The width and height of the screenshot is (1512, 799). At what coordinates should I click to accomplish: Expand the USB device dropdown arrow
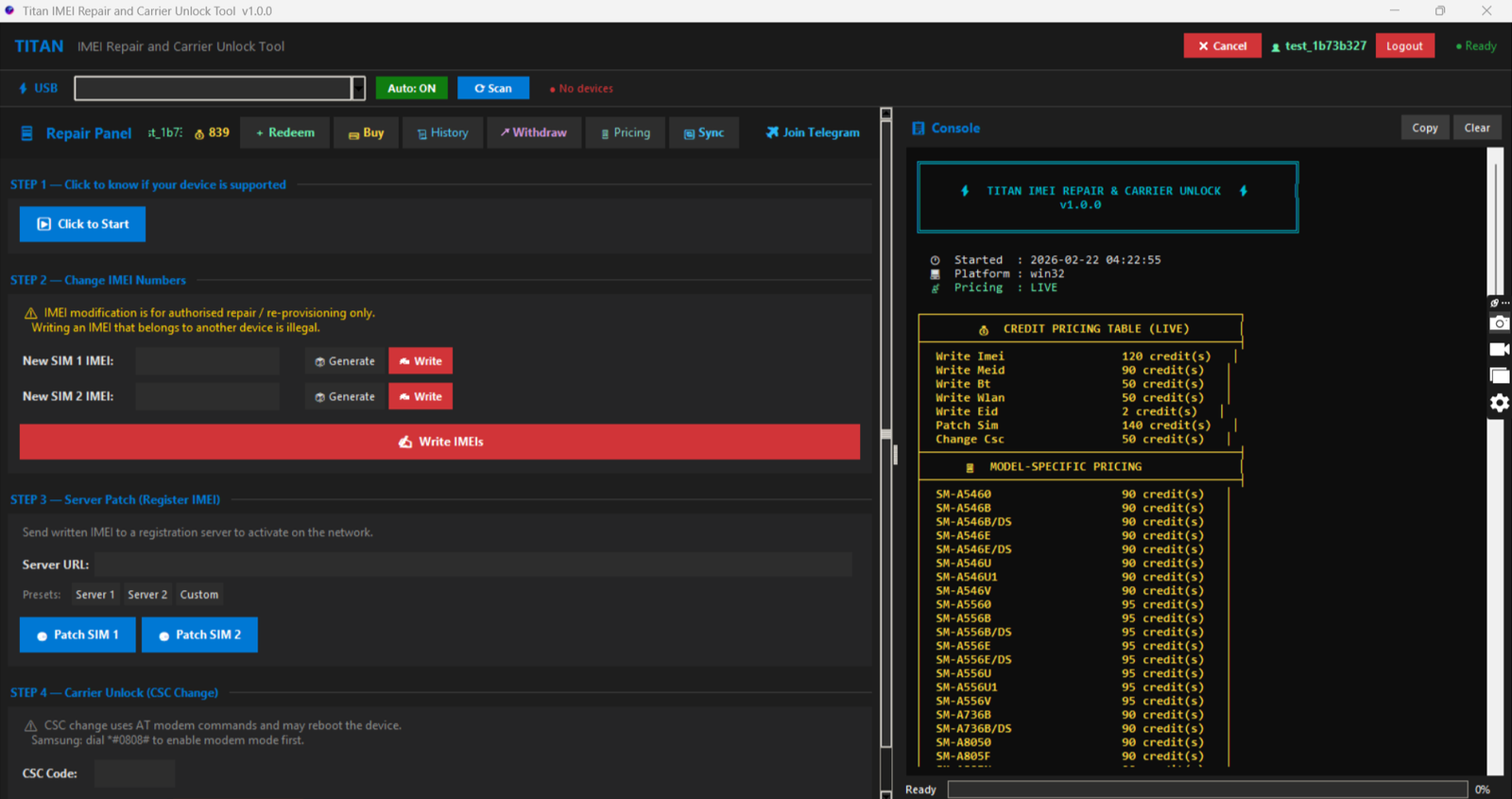coord(358,88)
